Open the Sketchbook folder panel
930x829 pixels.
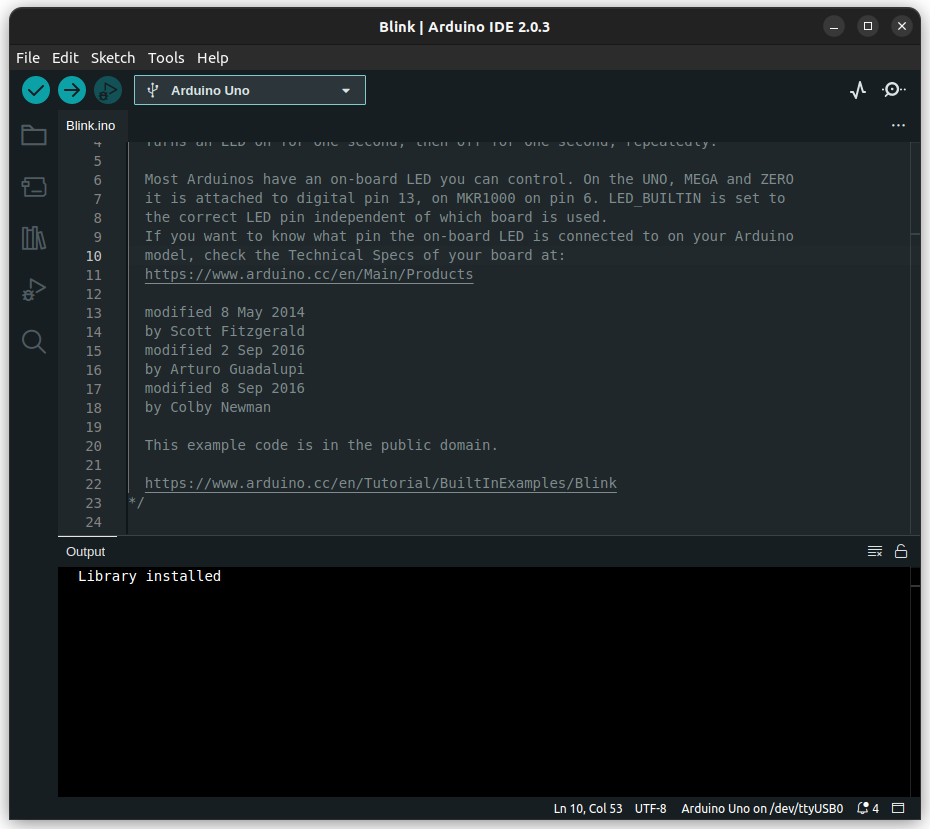click(34, 135)
